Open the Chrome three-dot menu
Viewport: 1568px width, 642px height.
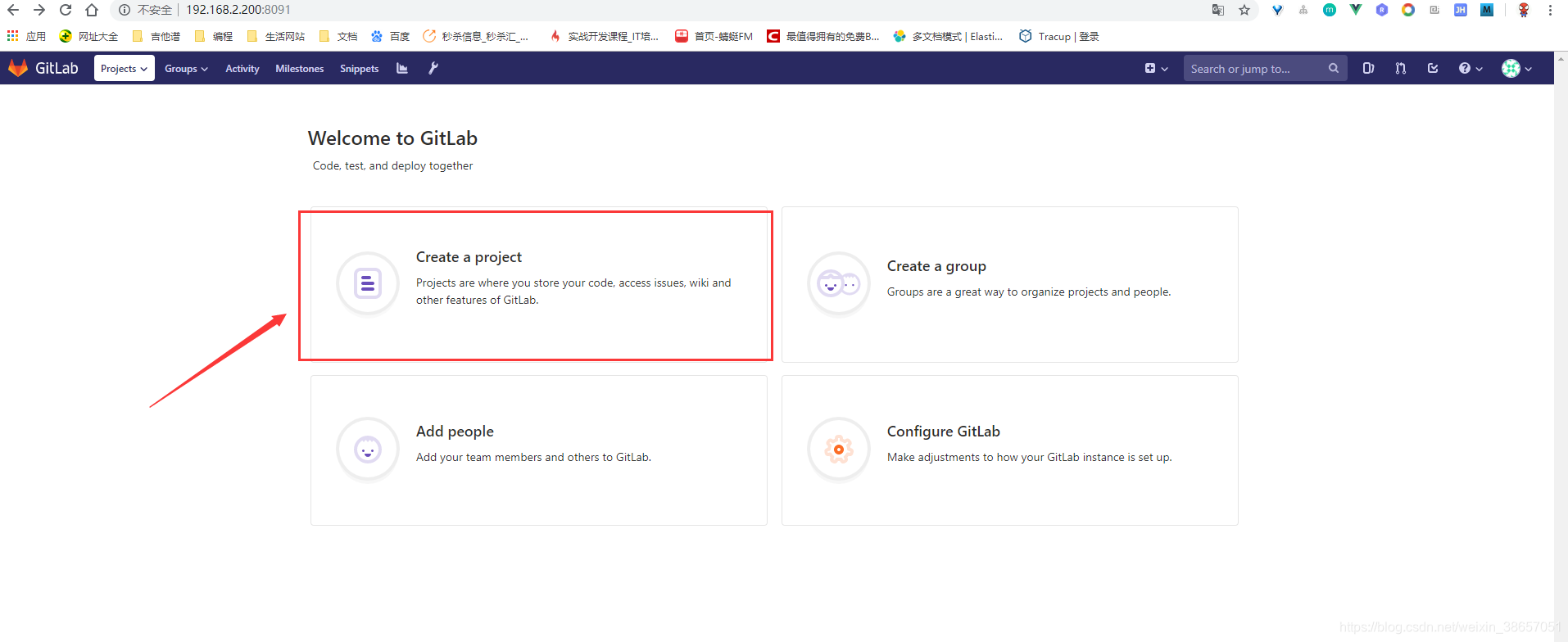click(1550, 10)
